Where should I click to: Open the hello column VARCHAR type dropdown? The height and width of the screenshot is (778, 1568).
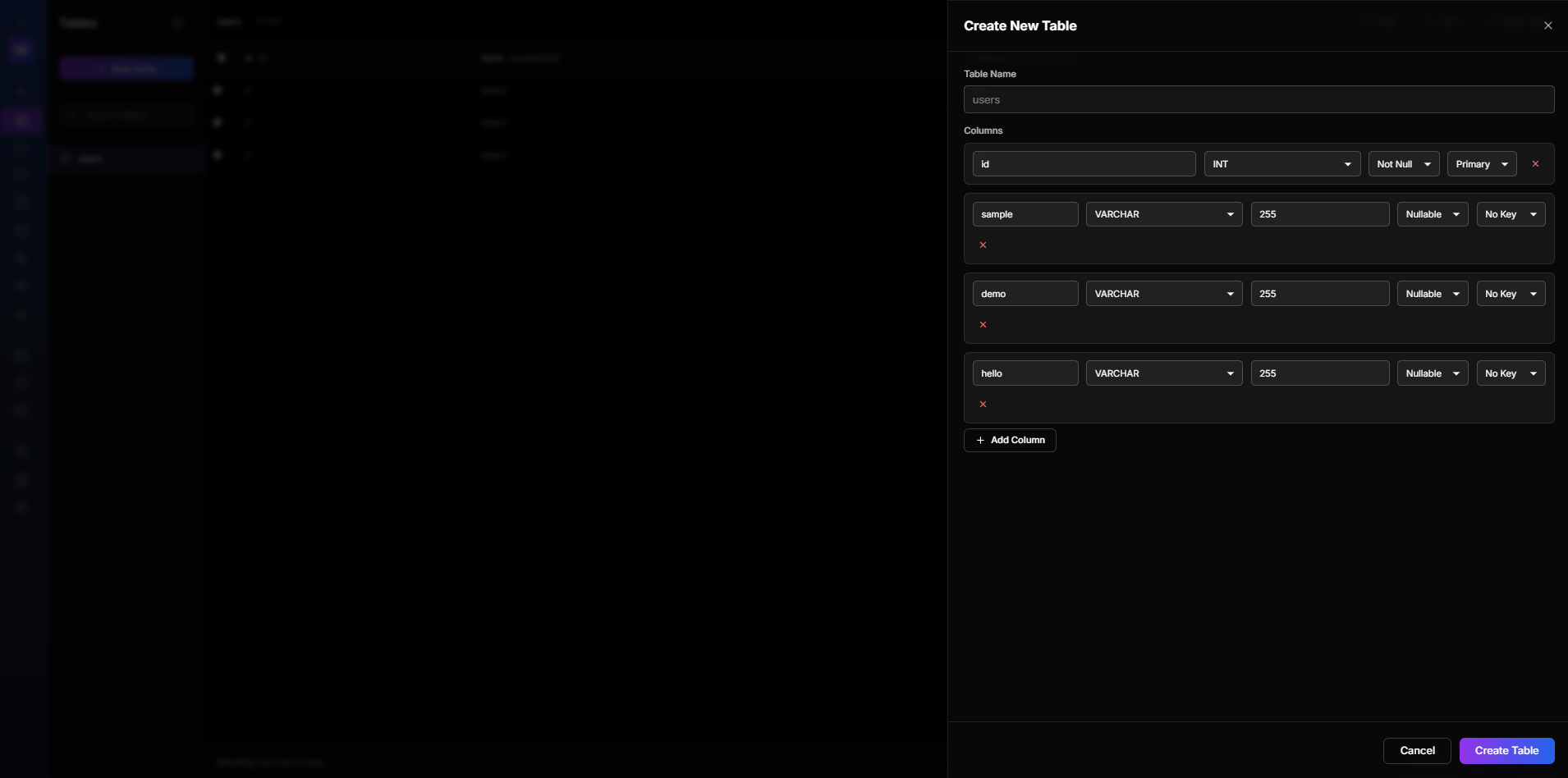(x=1163, y=373)
